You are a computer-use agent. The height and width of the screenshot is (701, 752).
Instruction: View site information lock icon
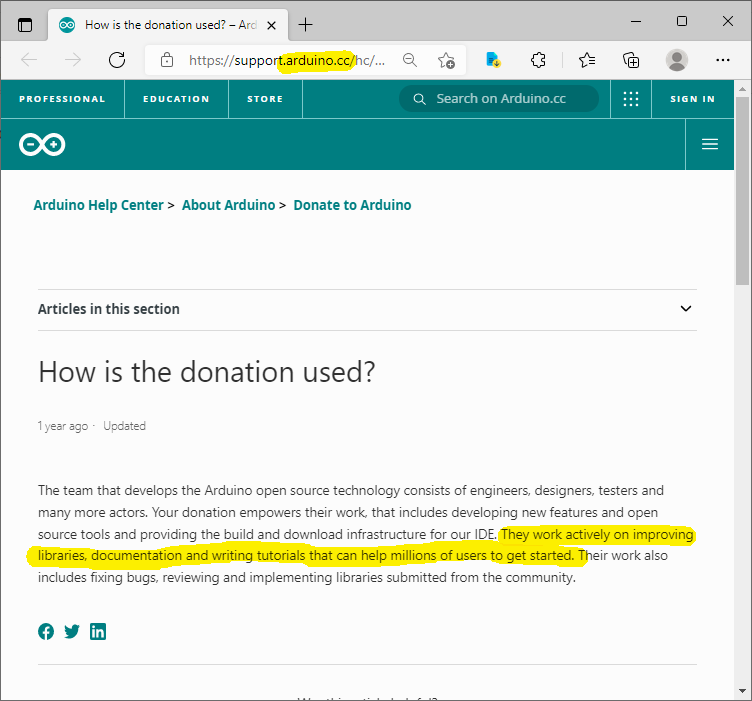click(167, 60)
